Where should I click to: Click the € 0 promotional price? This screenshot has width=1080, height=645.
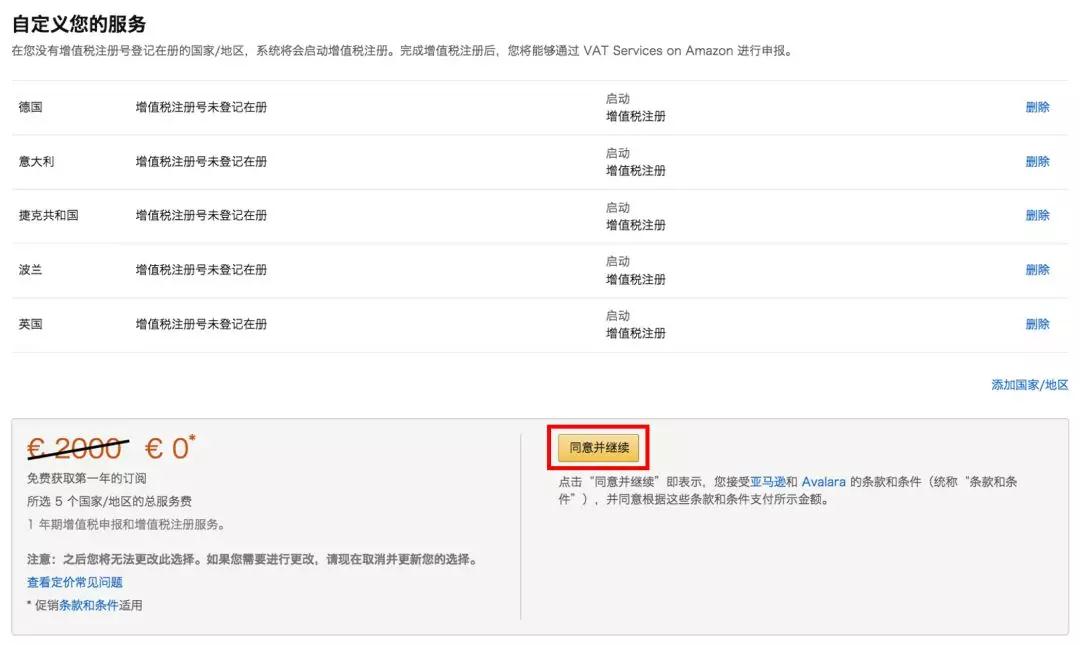pyautogui.click(x=169, y=448)
